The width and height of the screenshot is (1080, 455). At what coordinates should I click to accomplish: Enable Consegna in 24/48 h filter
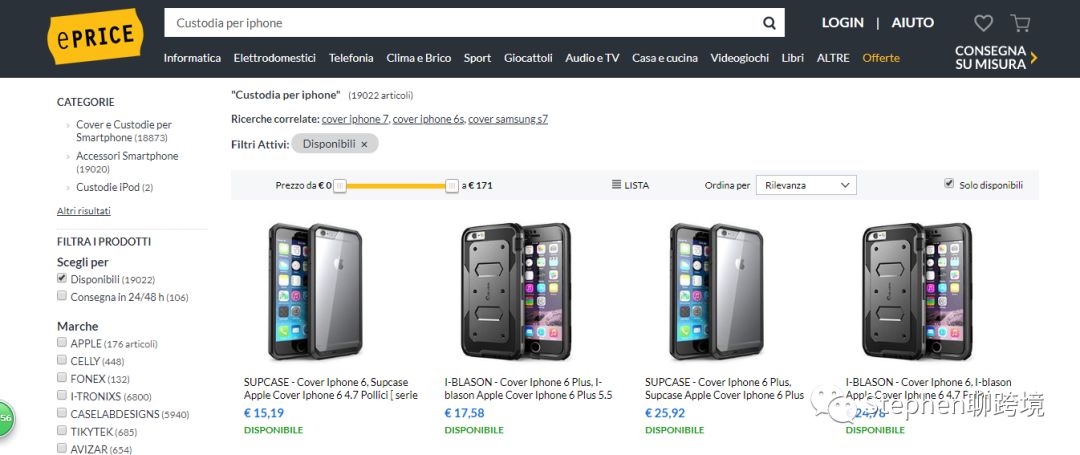point(62,296)
